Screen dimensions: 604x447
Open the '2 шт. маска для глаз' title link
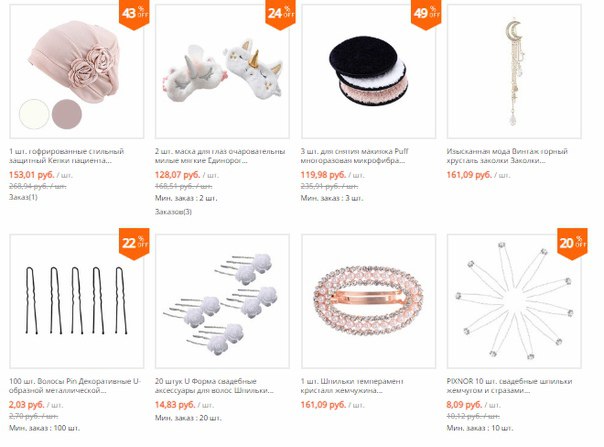coord(220,156)
